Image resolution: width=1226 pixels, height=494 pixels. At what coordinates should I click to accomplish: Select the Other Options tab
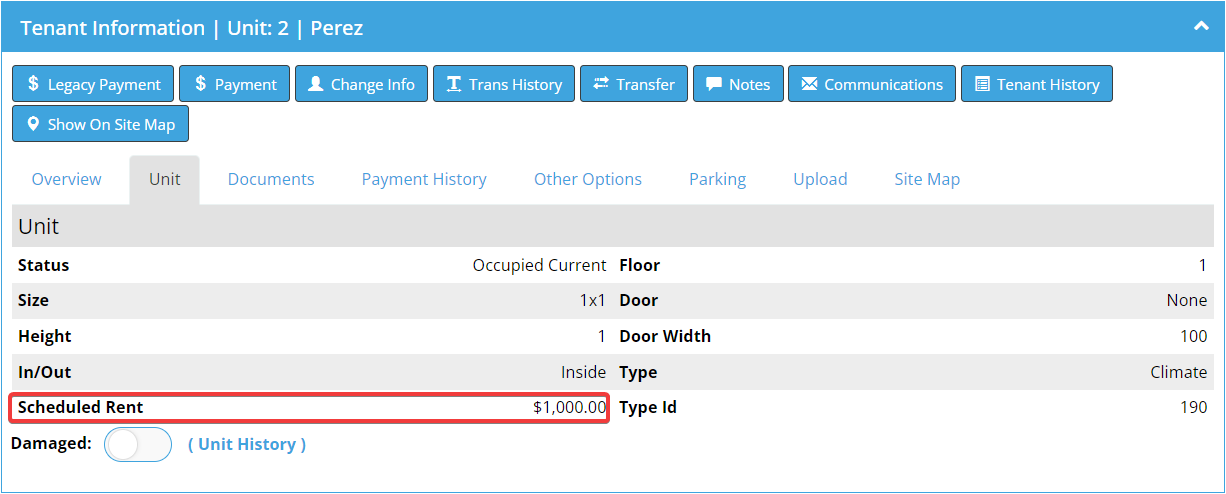coord(588,179)
